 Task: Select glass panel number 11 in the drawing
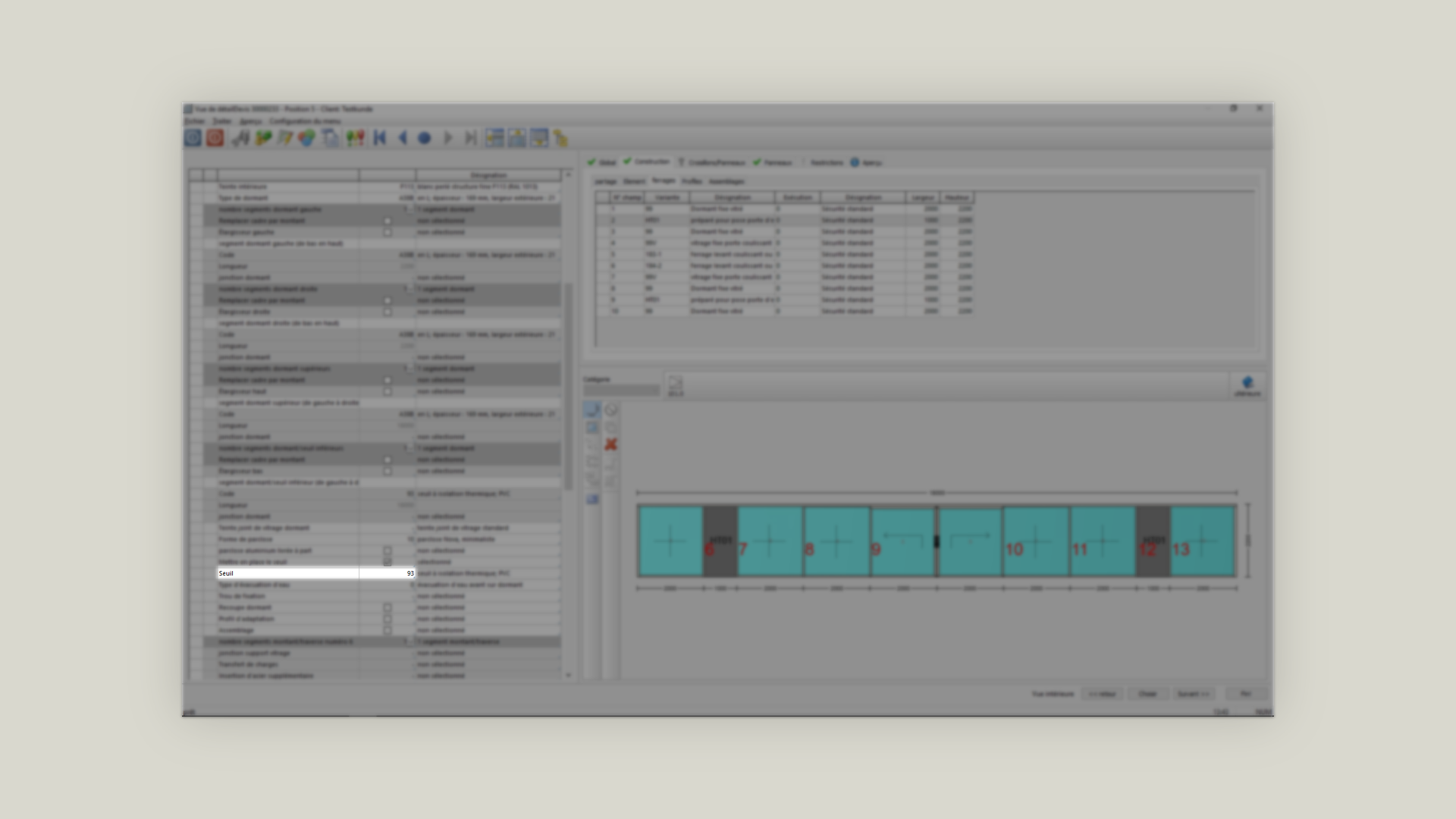pyautogui.click(x=1103, y=541)
